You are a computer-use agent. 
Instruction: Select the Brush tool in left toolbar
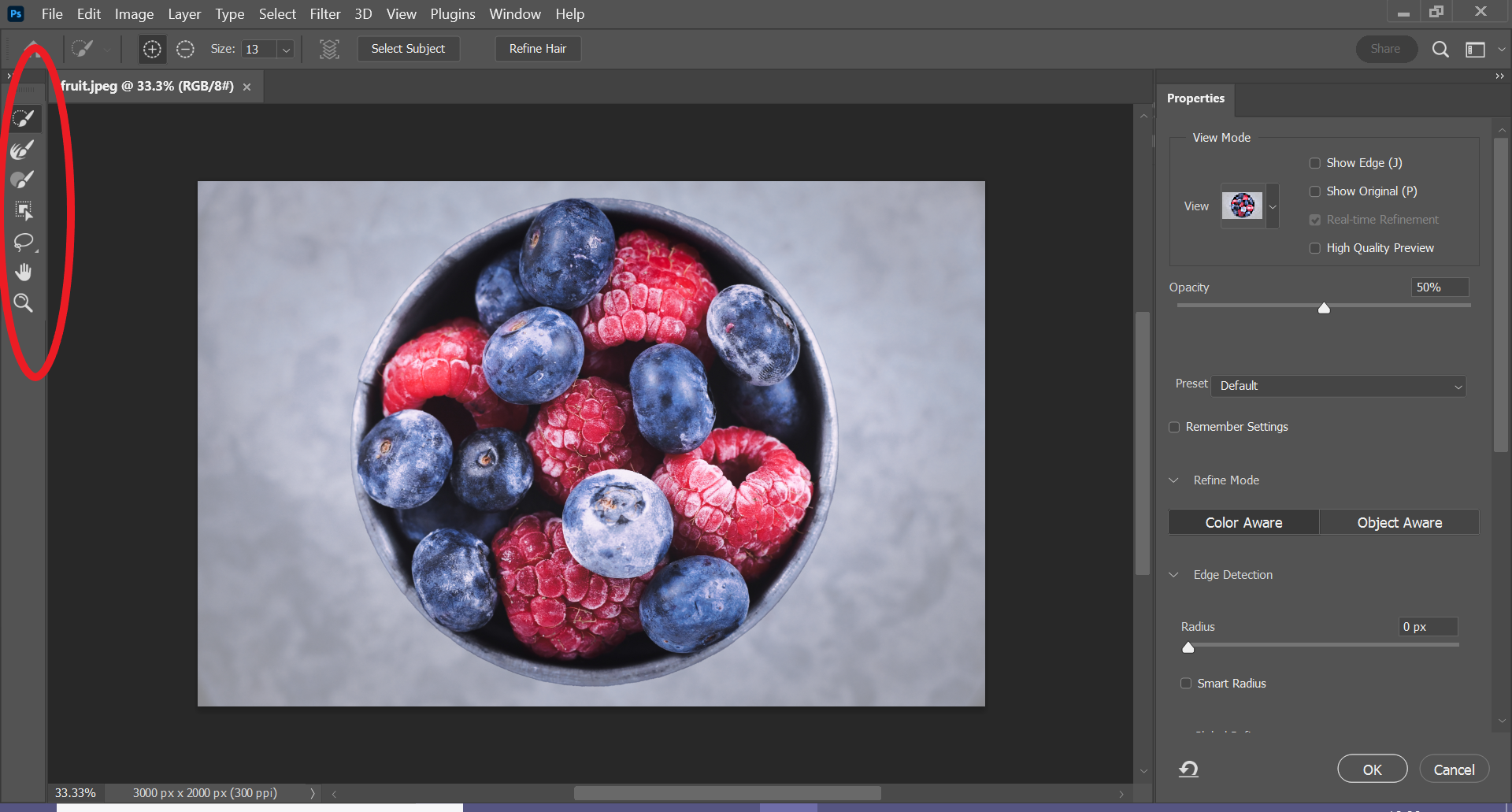click(24, 180)
